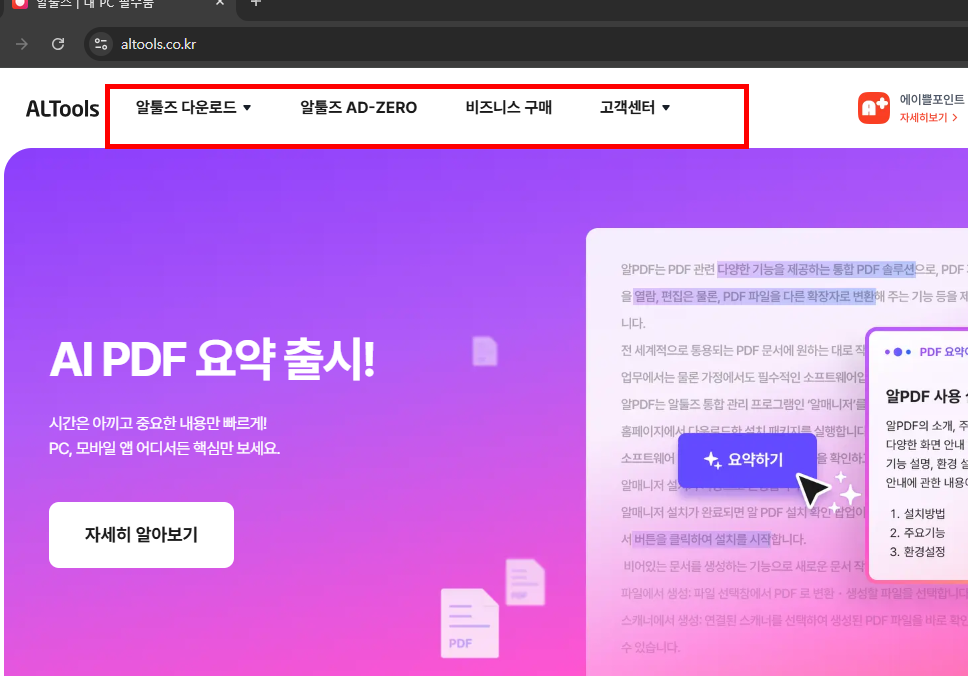Click the forward navigation arrow
The width and height of the screenshot is (968, 676).
21,44
